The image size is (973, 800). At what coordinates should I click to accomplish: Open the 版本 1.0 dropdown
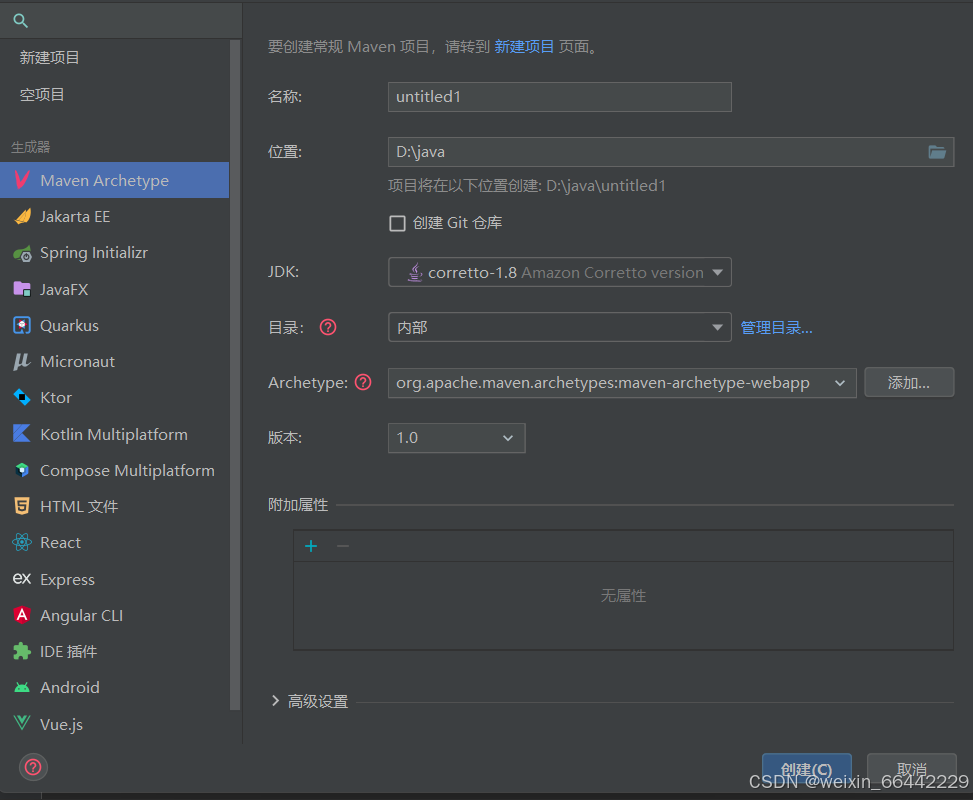(x=457, y=438)
